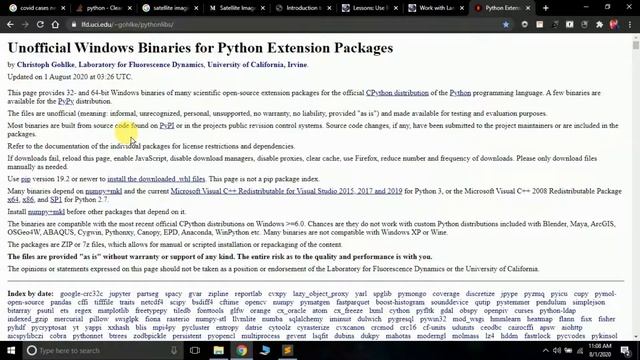Click the page vertical scrollbar thumb
This screenshot has width=640, height=360.
636,45
